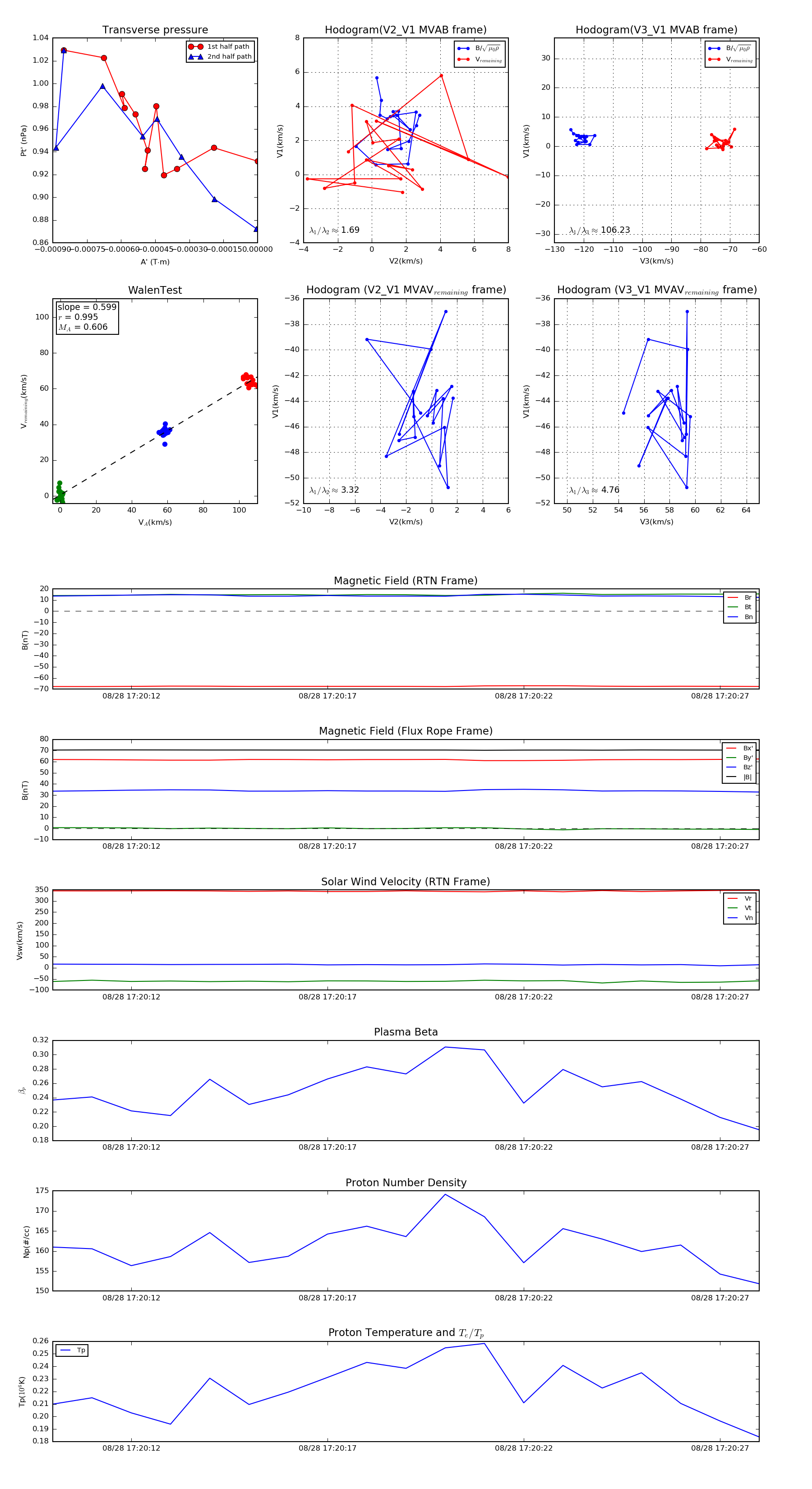The height and width of the screenshot is (1489, 812).
Task: Select the |B| legend entry
Action: (x=740, y=777)
